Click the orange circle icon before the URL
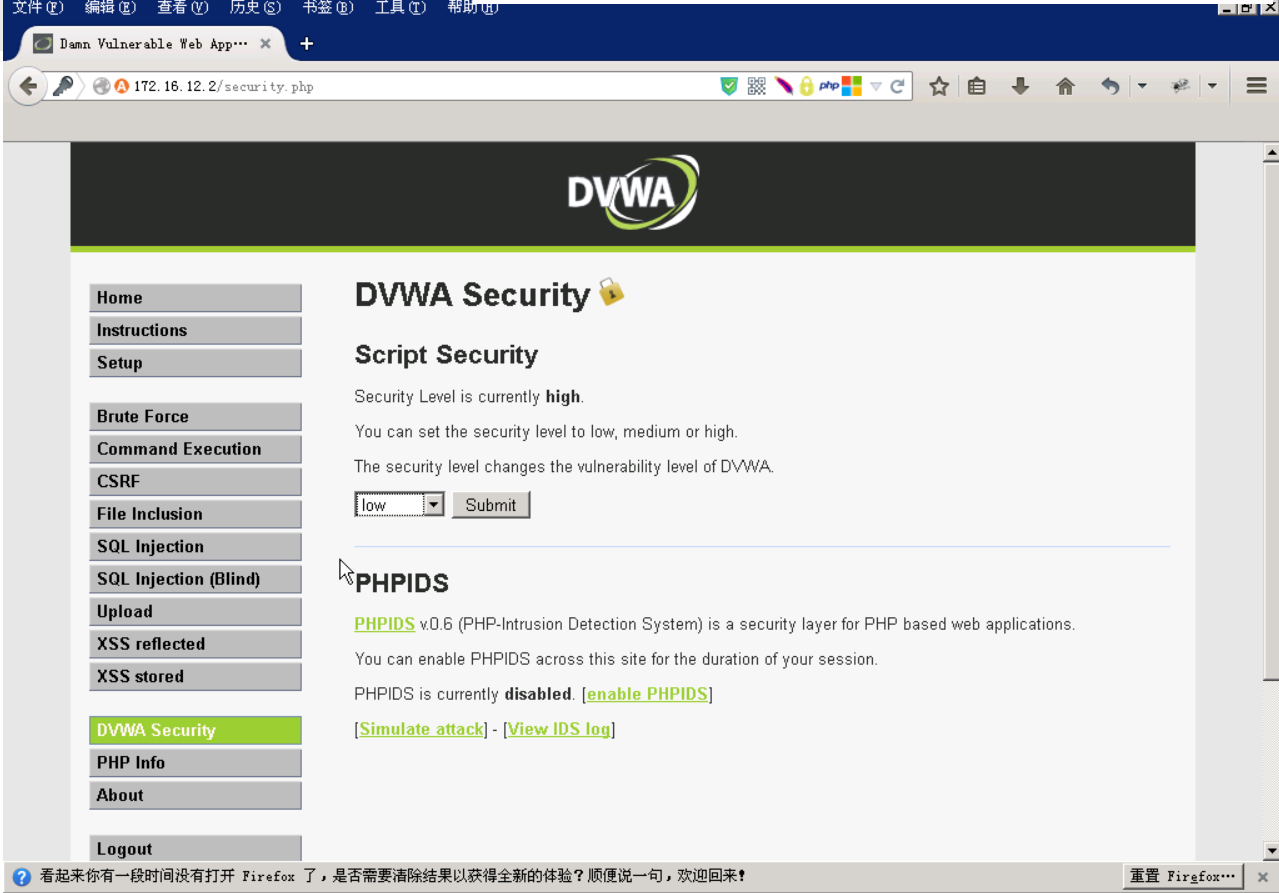The width and height of the screenshot is (1279, 893). click(x=122, y=87)
